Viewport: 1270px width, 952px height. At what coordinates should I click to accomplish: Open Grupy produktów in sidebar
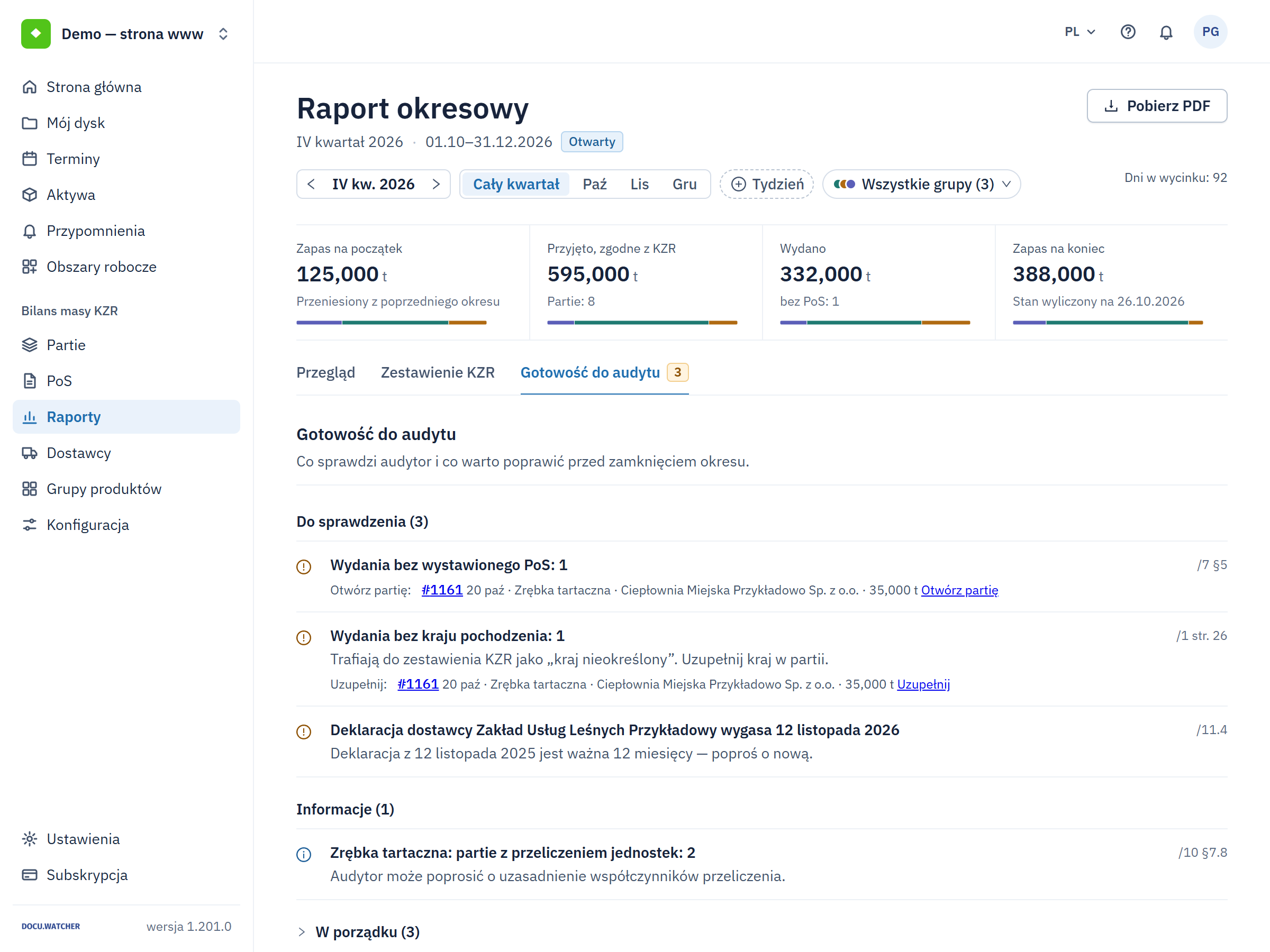(x=126, y=489)
